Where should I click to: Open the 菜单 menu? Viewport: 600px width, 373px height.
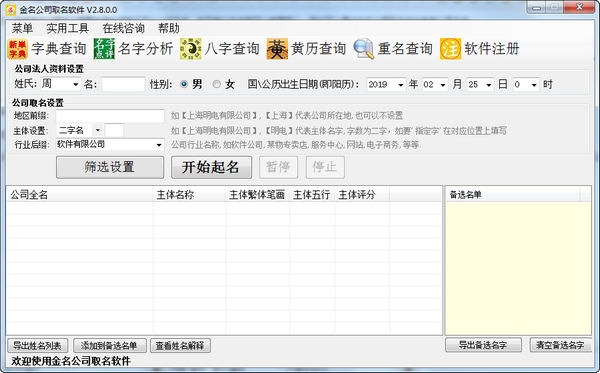[22, 28]
